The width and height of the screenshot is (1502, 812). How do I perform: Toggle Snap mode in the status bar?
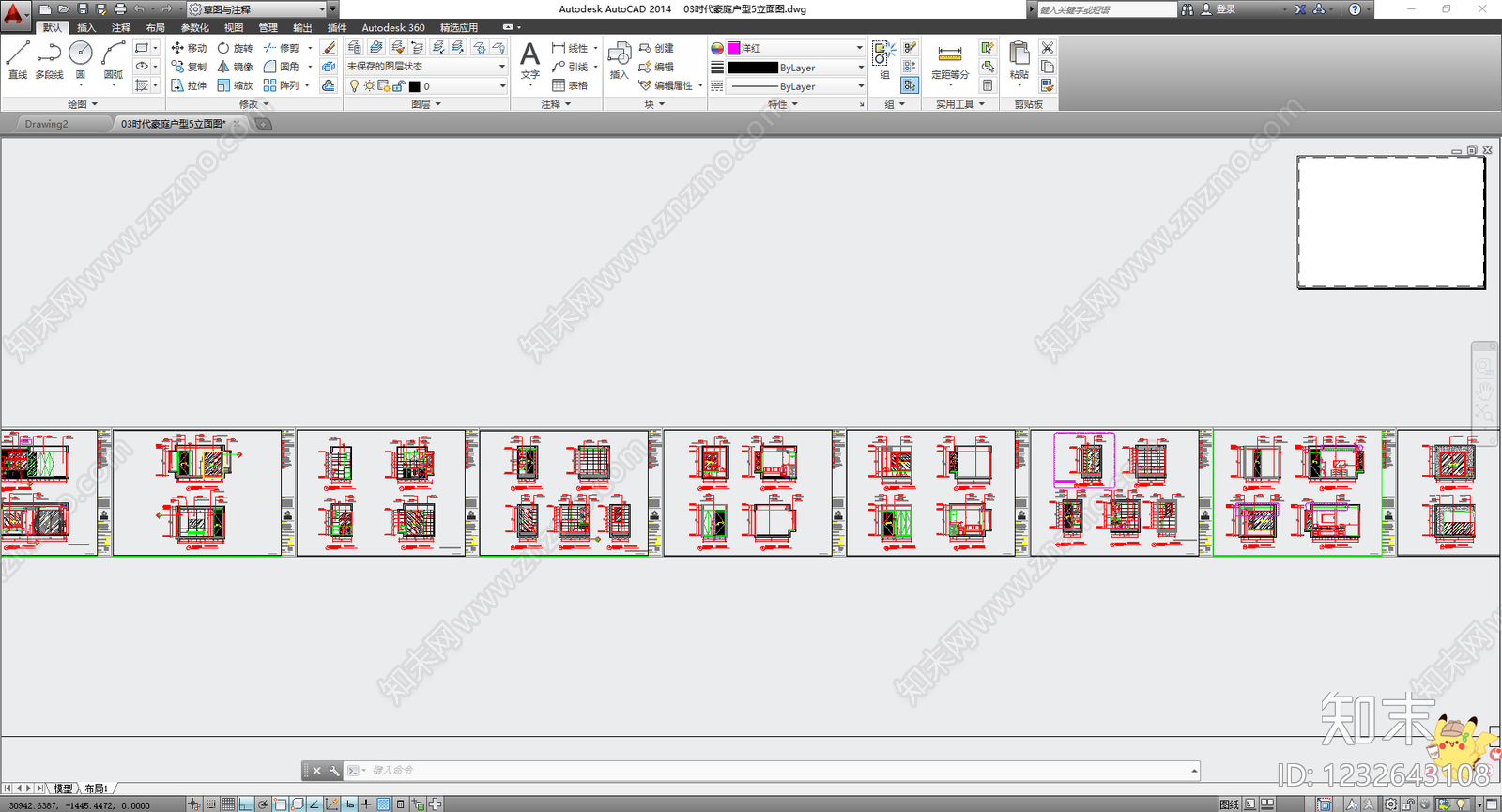tap(211, 804)
